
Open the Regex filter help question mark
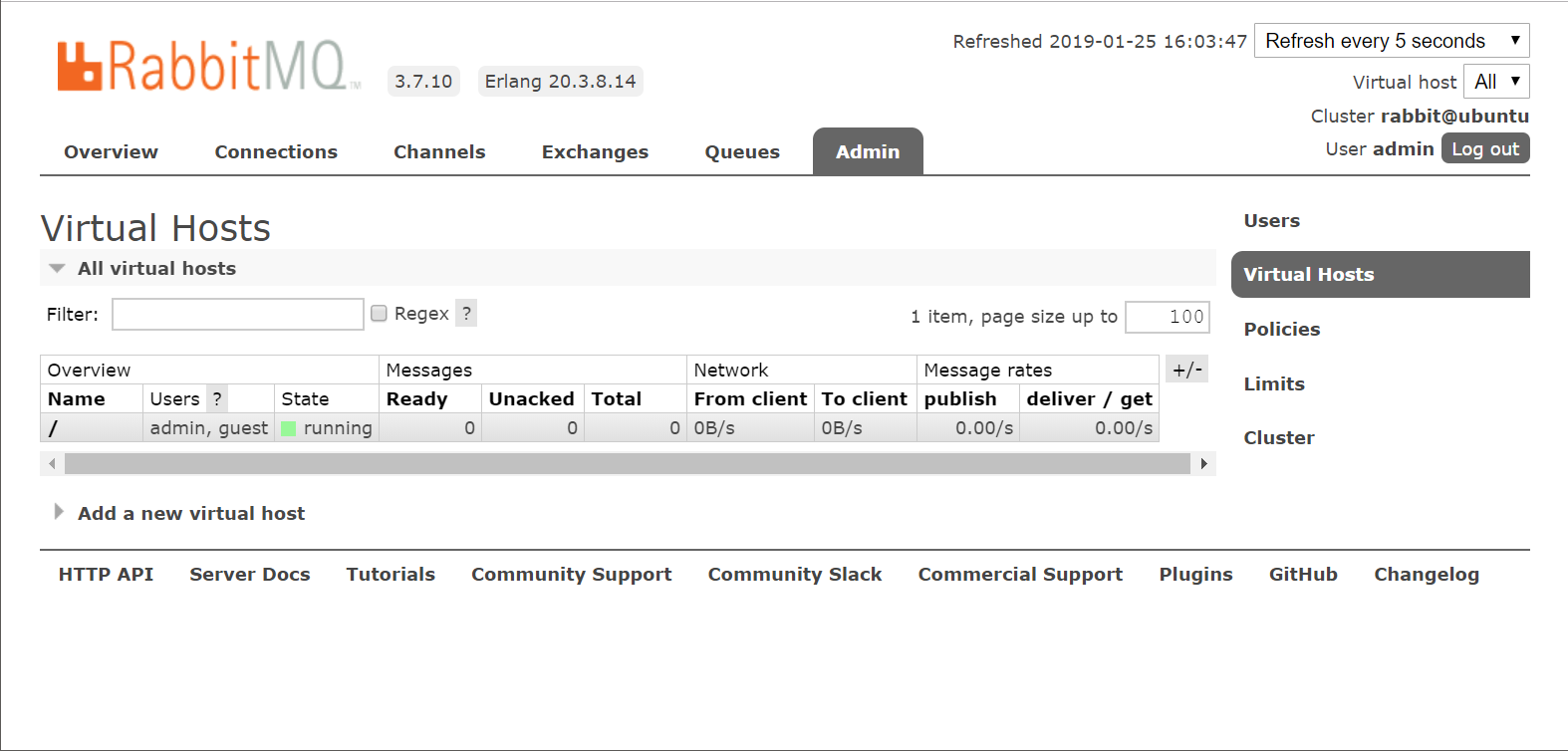tap(466, 313)
